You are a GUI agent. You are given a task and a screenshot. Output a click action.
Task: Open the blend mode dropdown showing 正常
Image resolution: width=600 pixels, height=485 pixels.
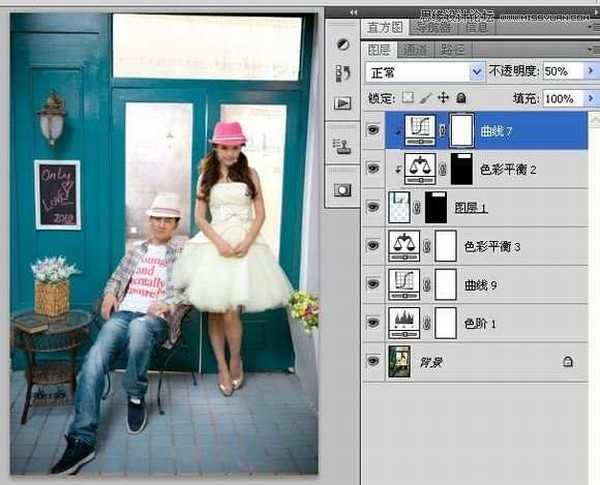coord(425,72)
